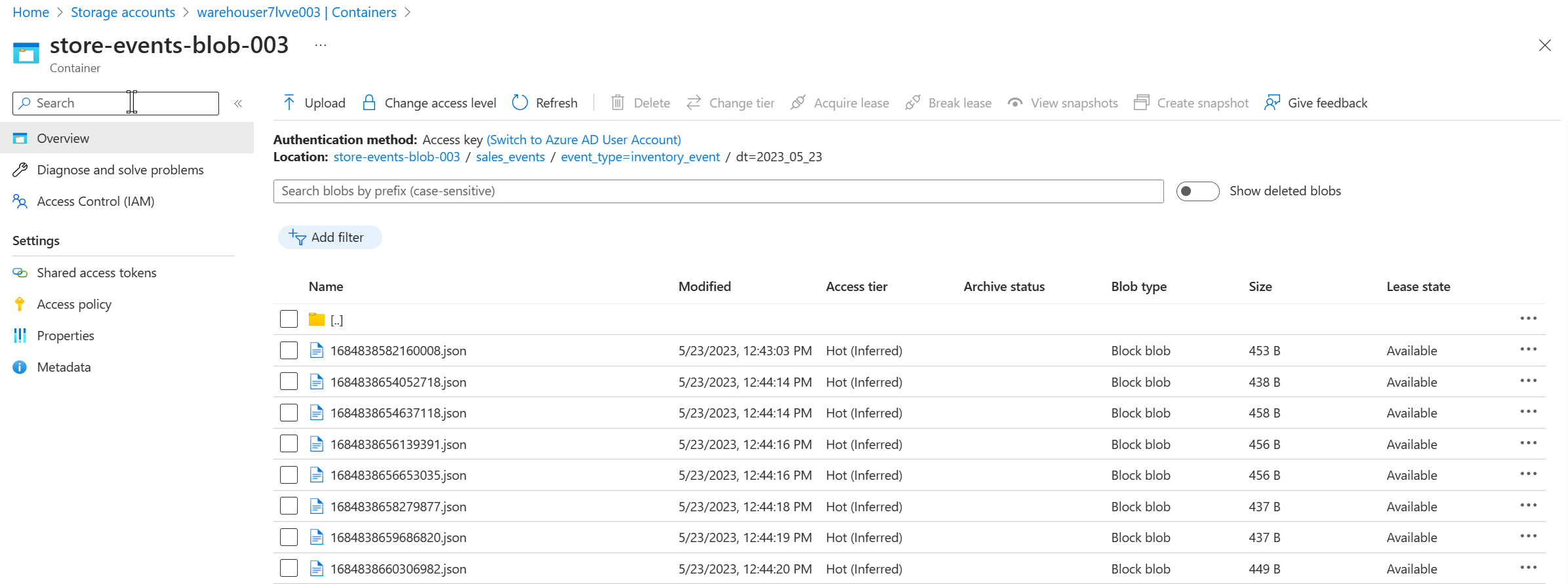Click the Acquire lease icon
Screen dimensions: 1568x584
click(x=797, y=102)
